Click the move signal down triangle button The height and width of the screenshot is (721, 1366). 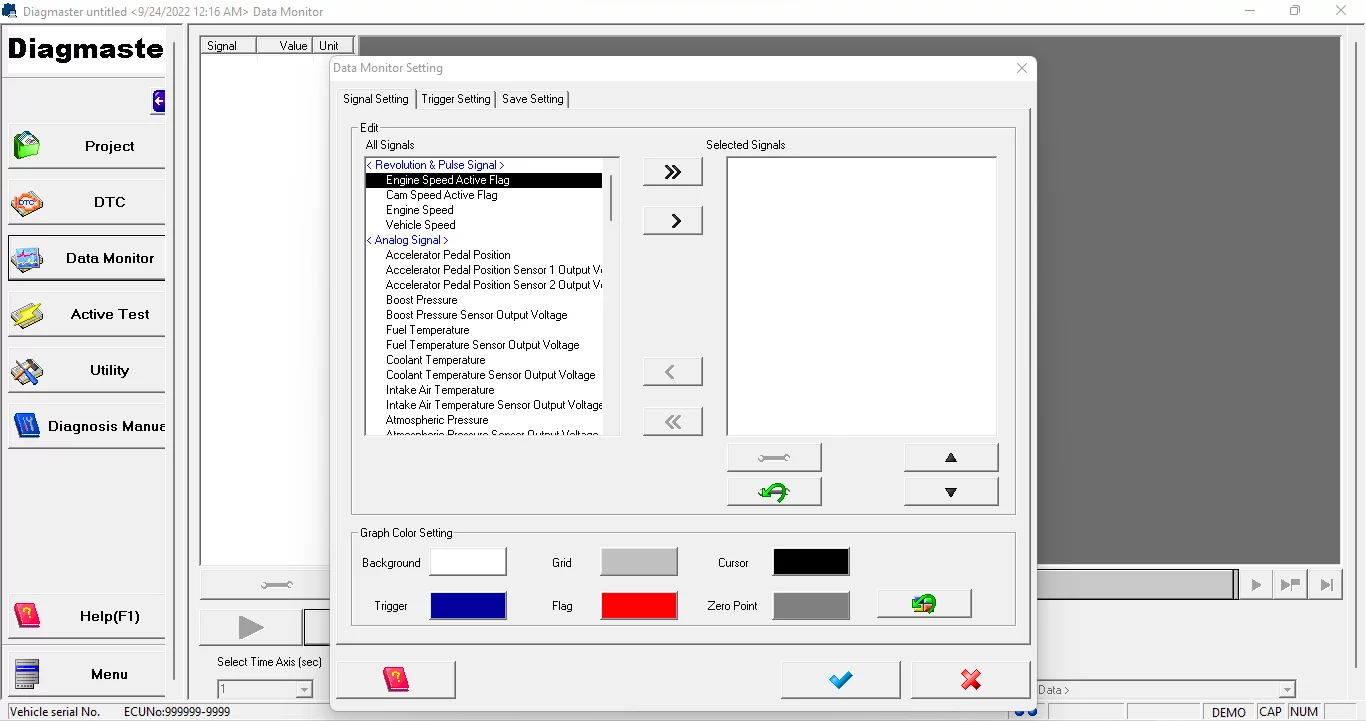[950, 492]
